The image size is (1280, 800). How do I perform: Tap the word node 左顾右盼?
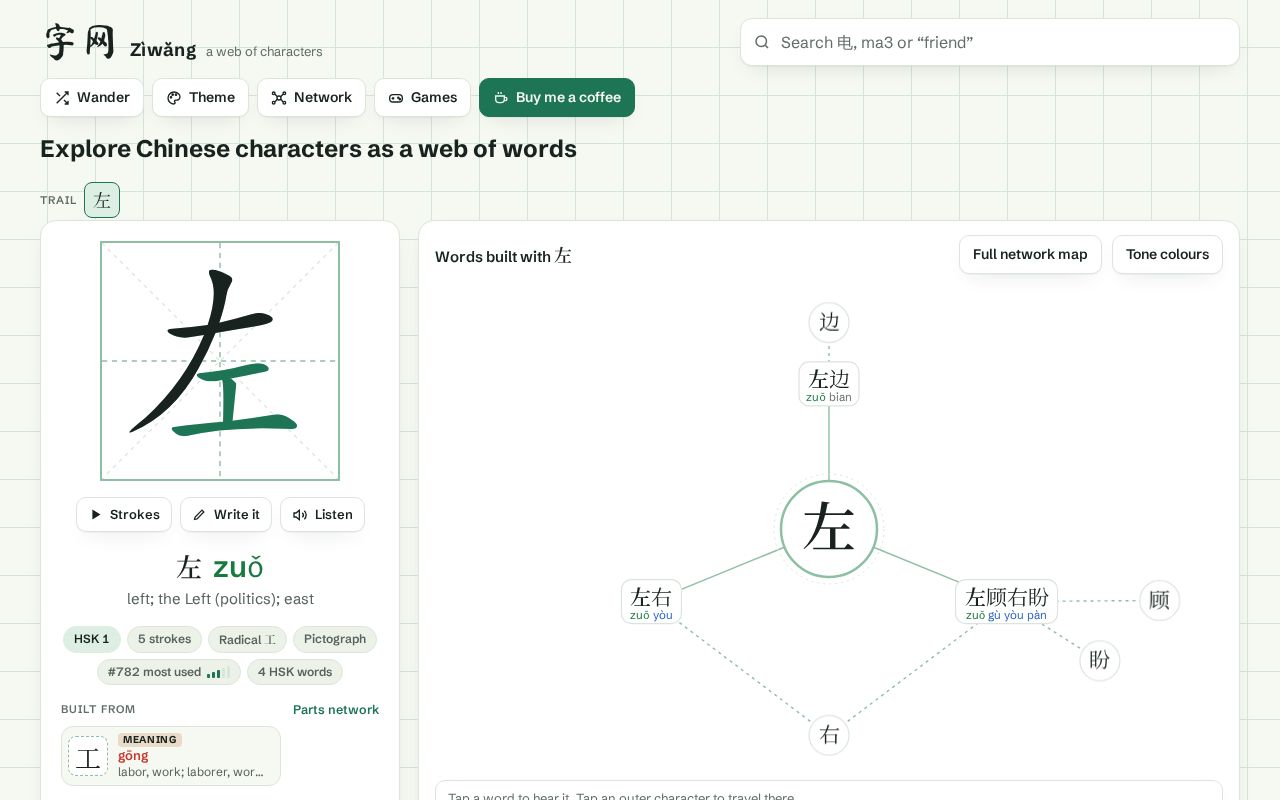click(1007, 602)
